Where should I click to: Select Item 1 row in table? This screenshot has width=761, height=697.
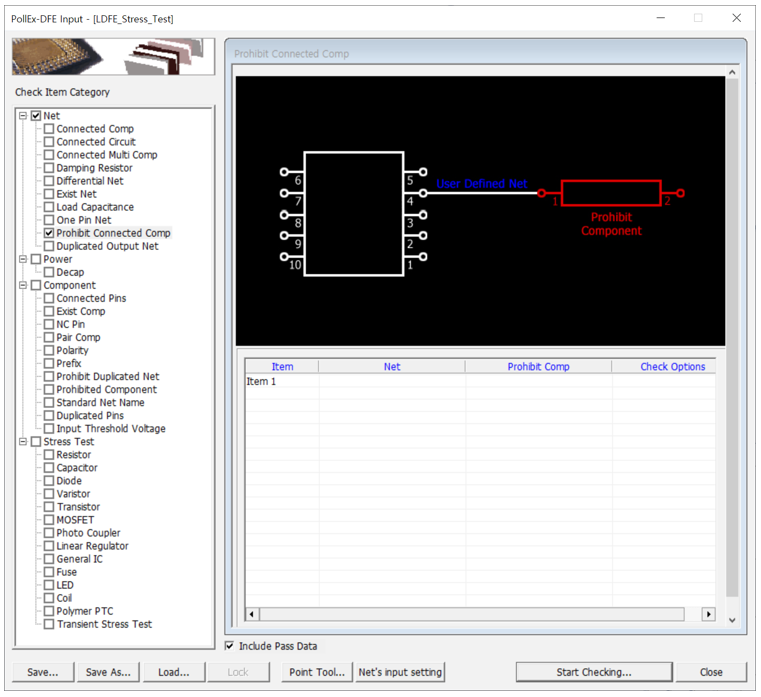[x=261, y=382]
